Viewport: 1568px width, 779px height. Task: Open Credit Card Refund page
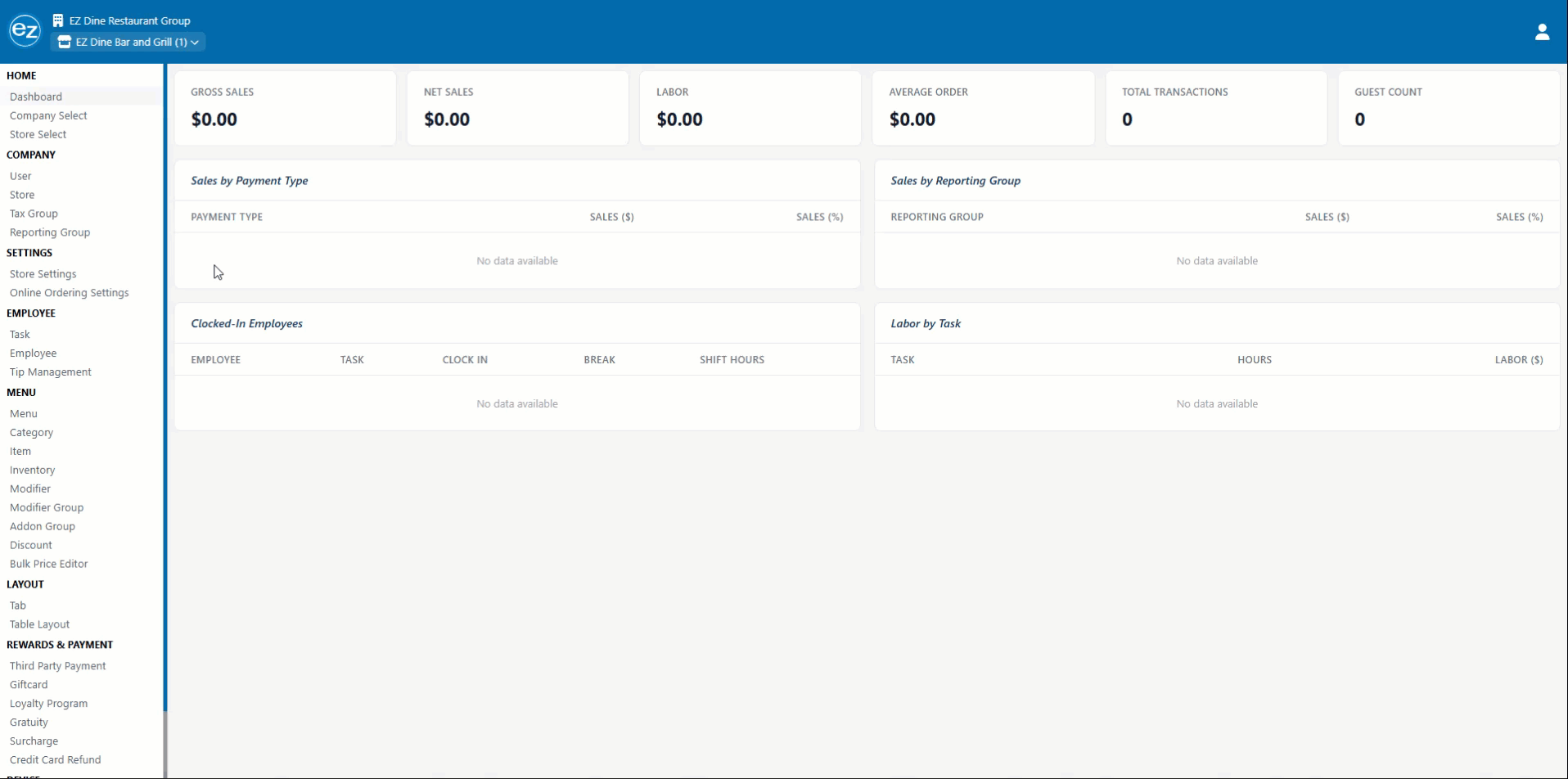[56, 760]
